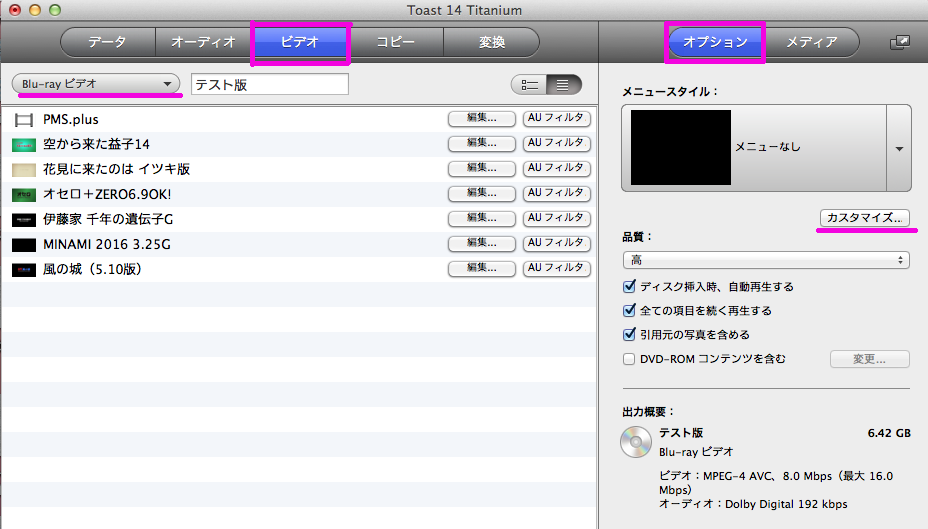
Task: Switch to the オーディオ tab
Action: (203, 42)
